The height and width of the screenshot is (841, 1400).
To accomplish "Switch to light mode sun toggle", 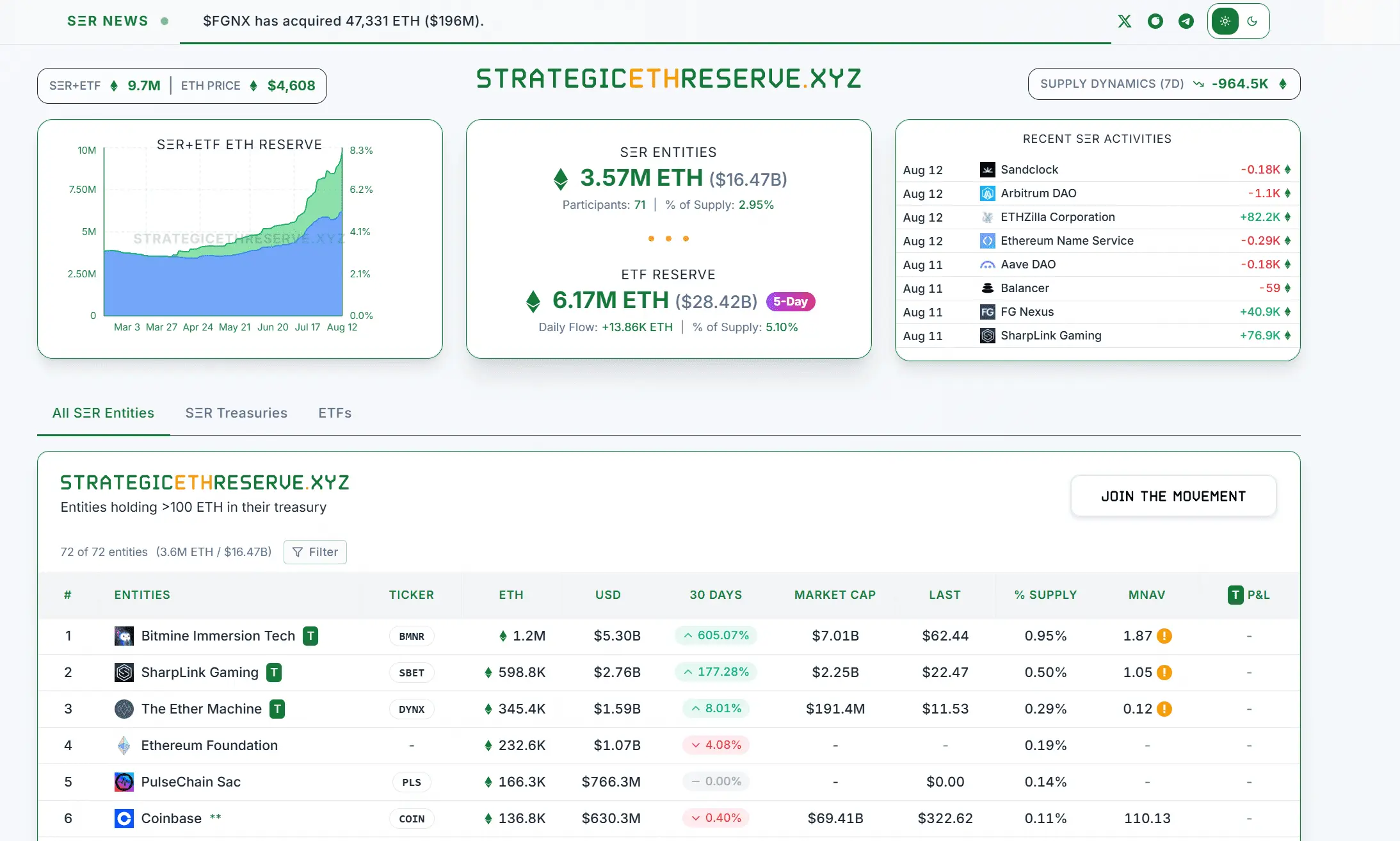I will click(1225, 21).
